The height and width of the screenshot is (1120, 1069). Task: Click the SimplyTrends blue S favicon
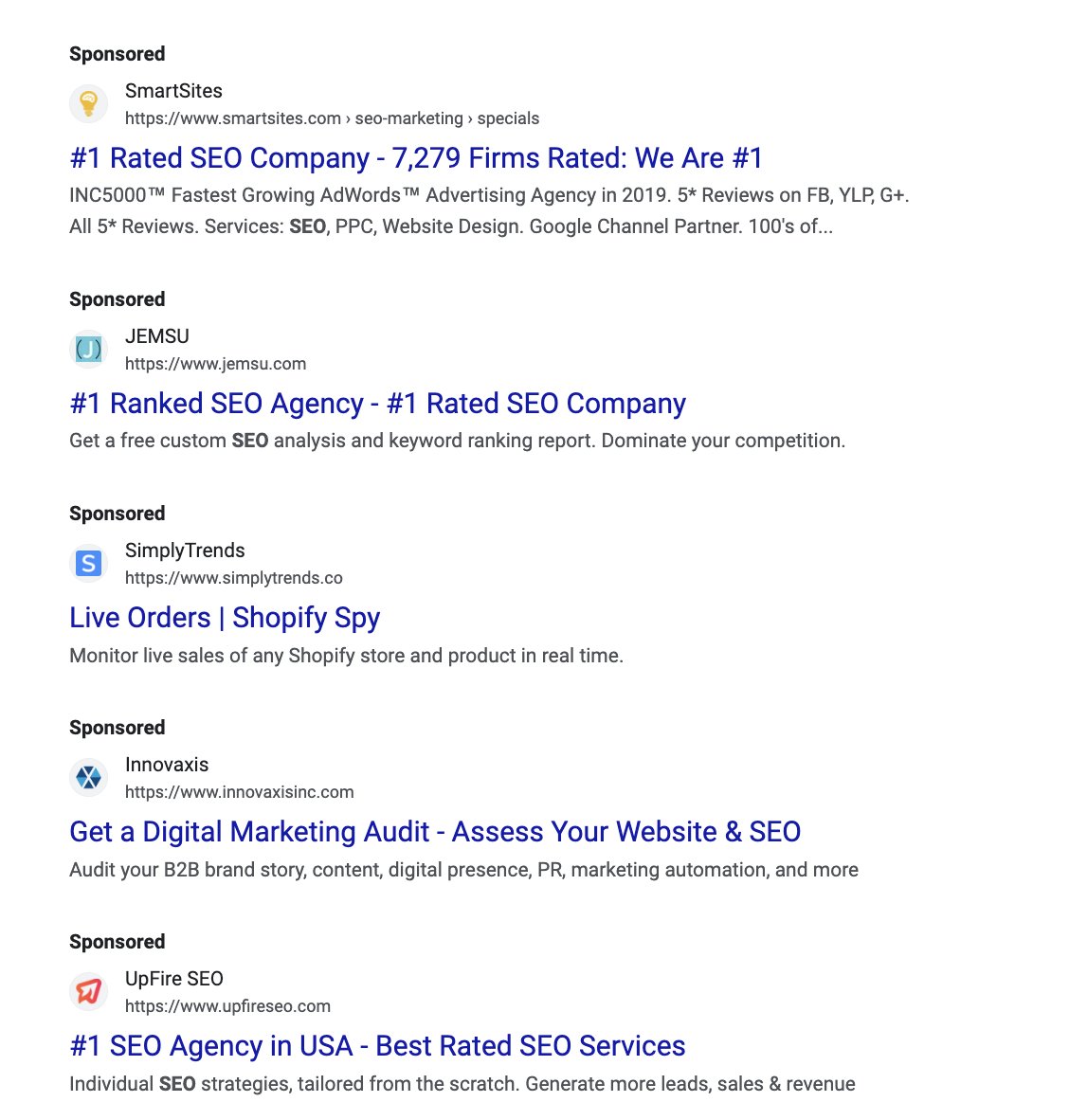(88, 563)
